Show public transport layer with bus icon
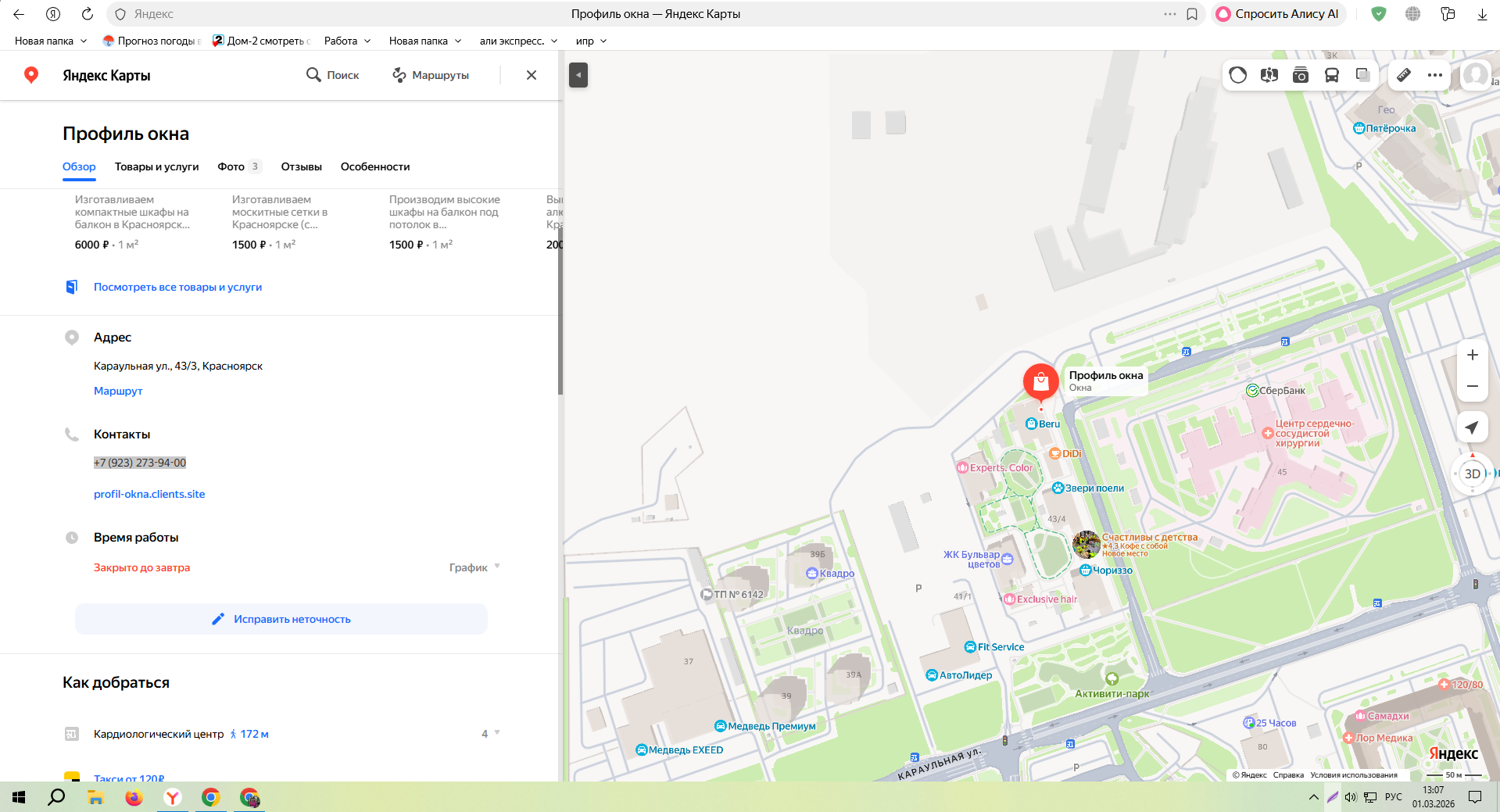 (1332, 75)
